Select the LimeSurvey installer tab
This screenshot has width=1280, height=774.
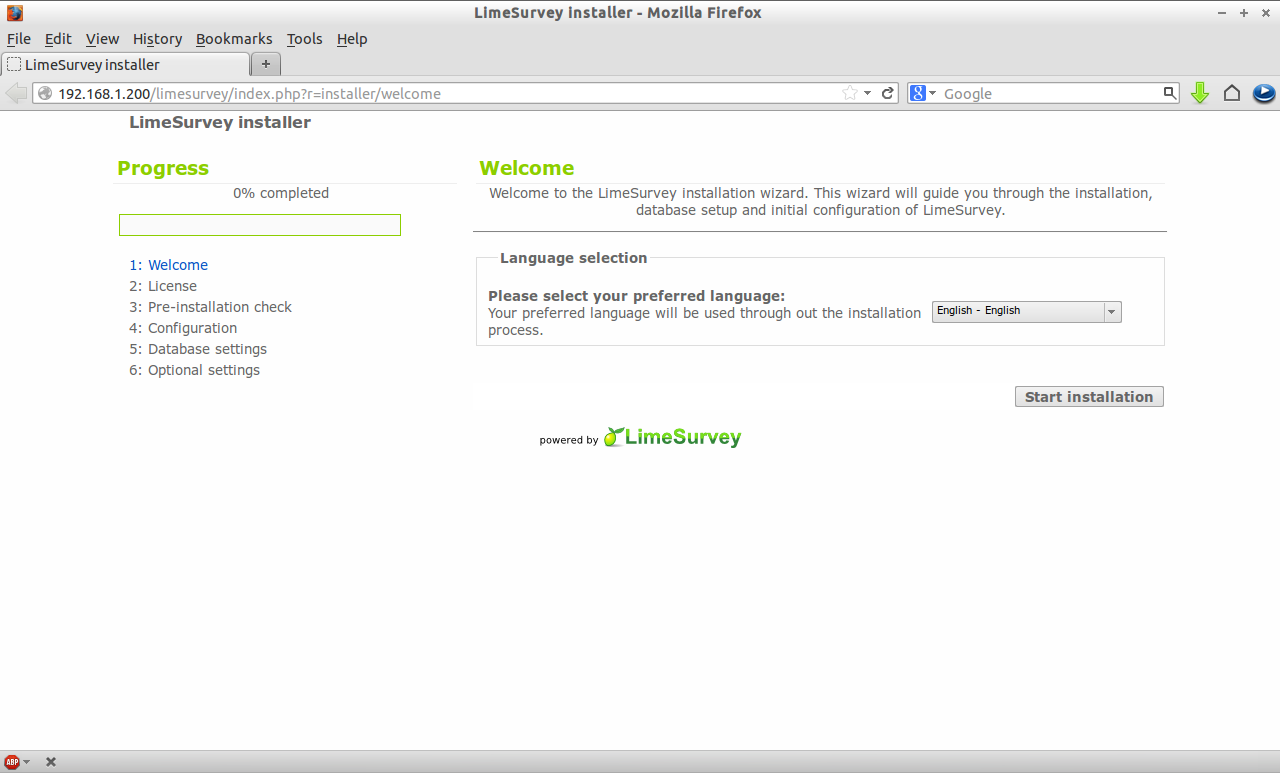pyautogui.click(x=125, y=64)
